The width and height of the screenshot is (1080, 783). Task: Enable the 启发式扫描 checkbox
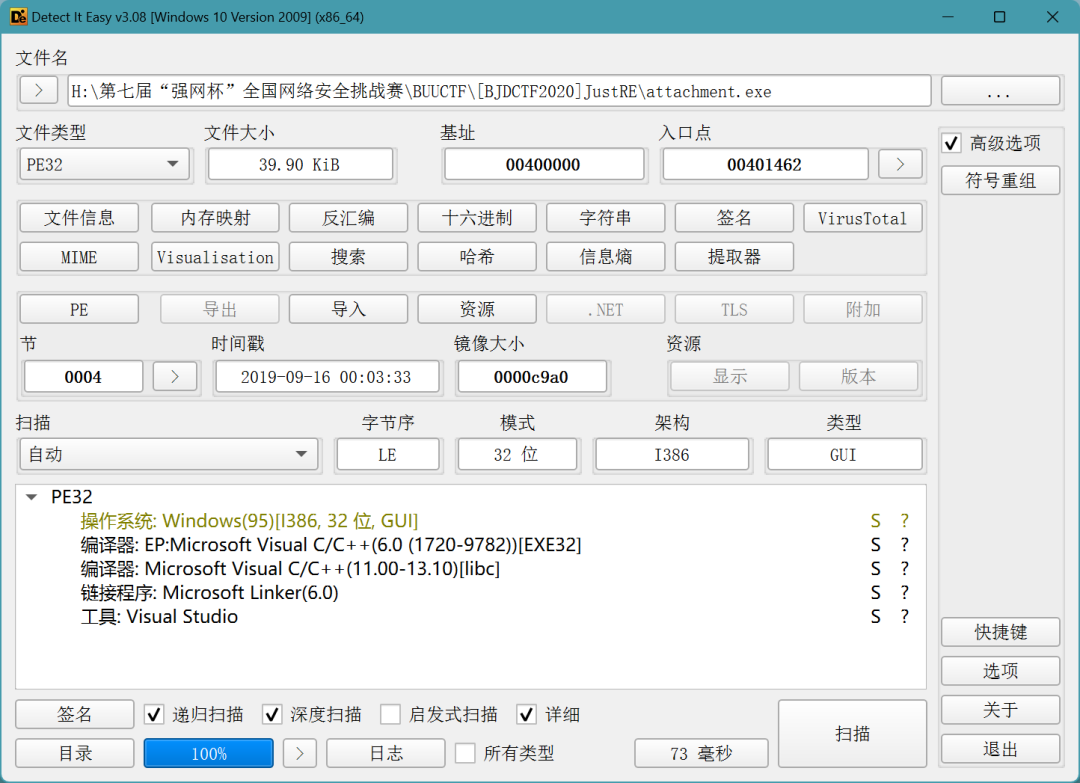pyautogui.click(x=391, y=714)
